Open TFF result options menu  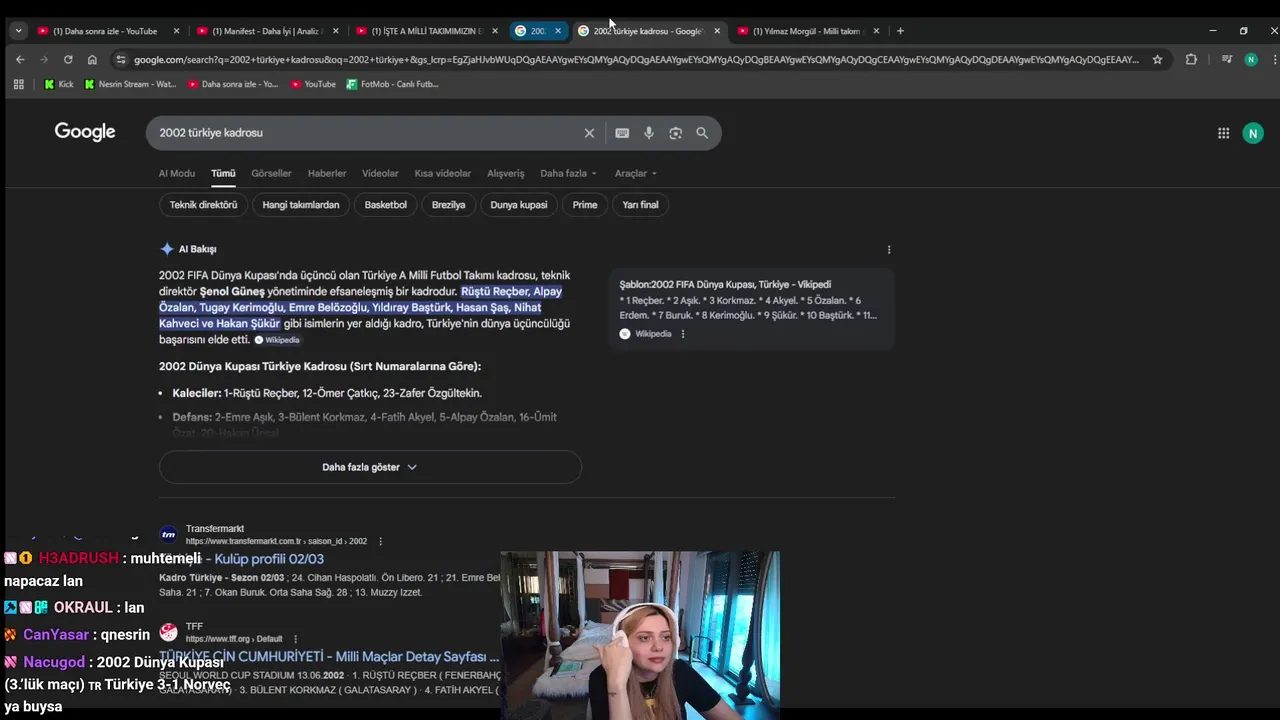coord(295,639)
